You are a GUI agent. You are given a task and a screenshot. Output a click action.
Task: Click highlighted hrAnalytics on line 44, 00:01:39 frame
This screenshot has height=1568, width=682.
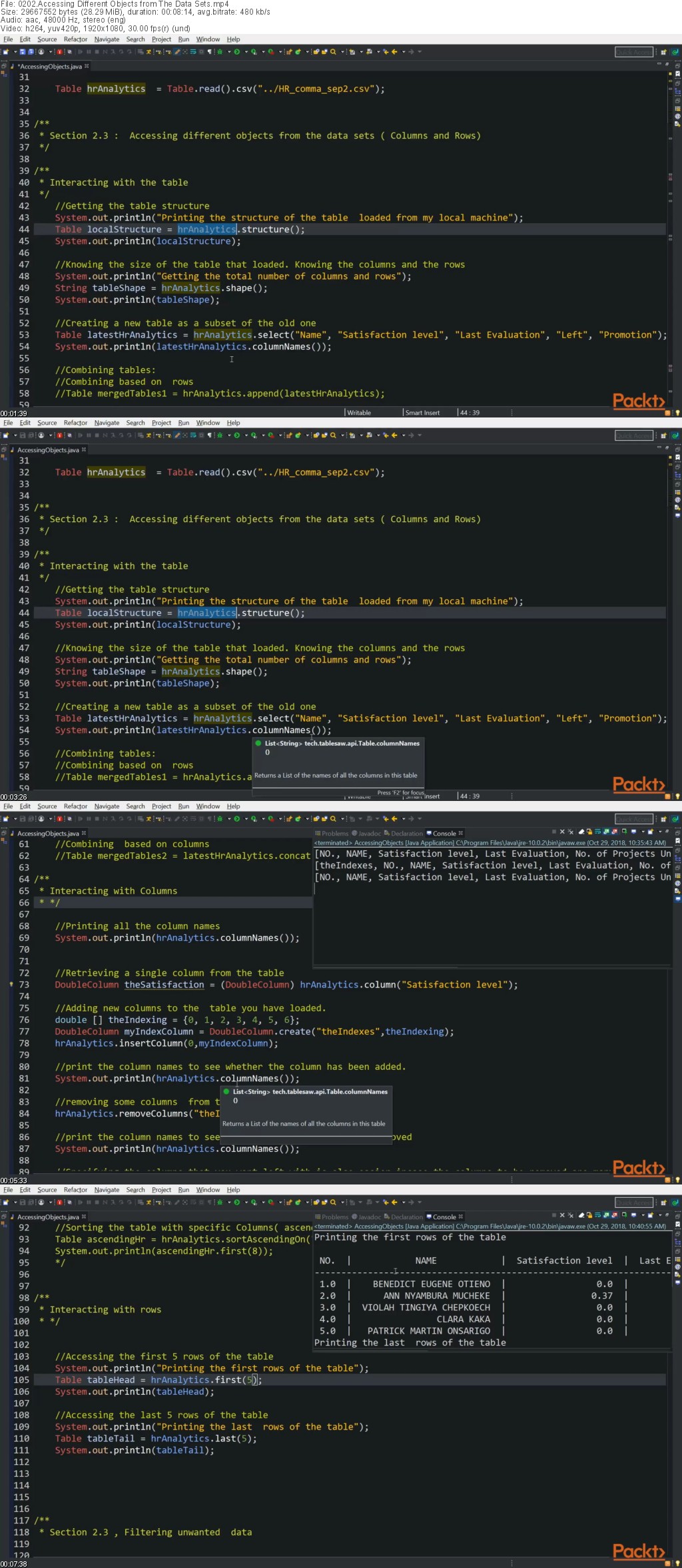206,229
